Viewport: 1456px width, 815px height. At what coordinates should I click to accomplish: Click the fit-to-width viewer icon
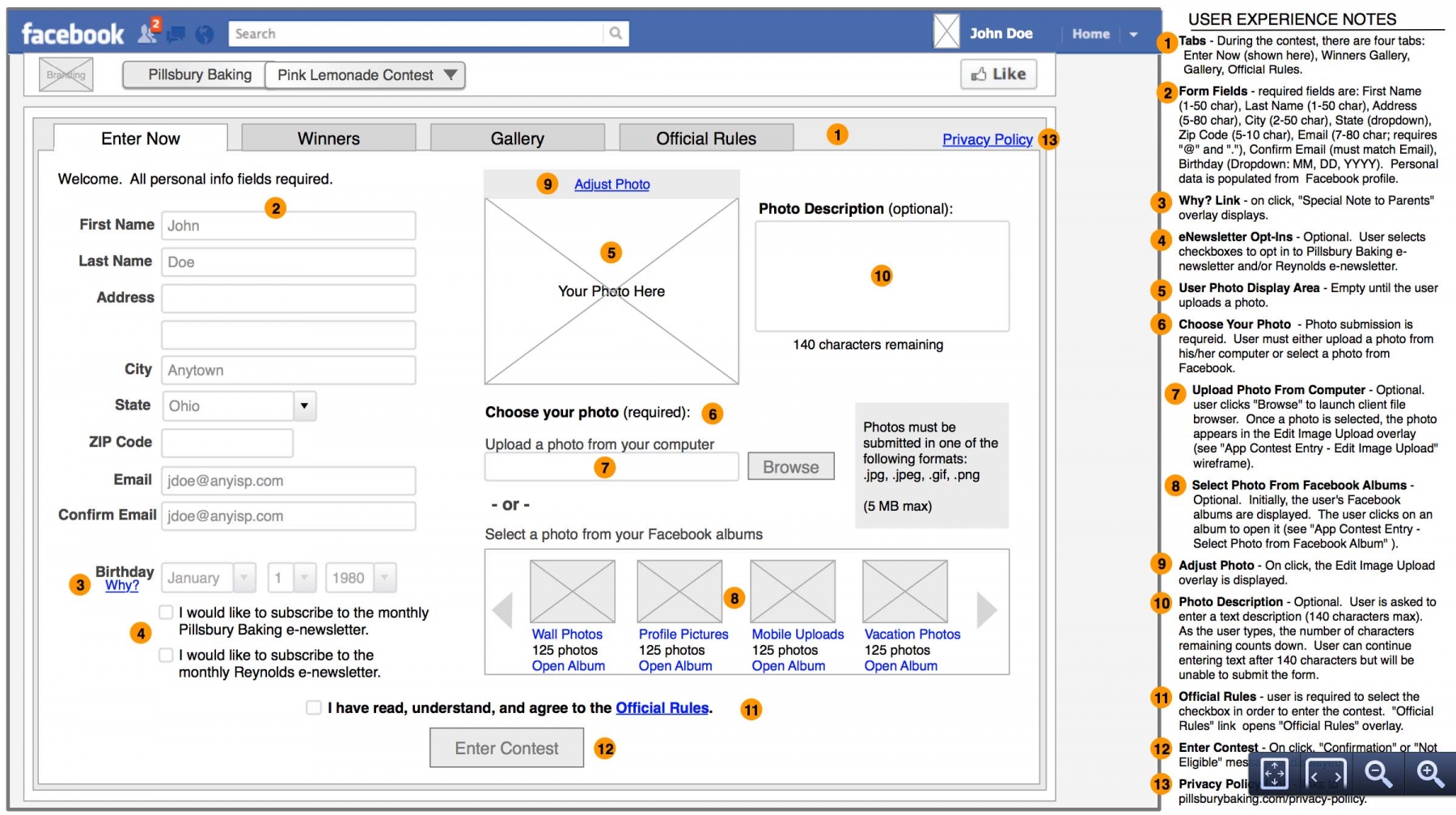click(x=1326, y=774)
